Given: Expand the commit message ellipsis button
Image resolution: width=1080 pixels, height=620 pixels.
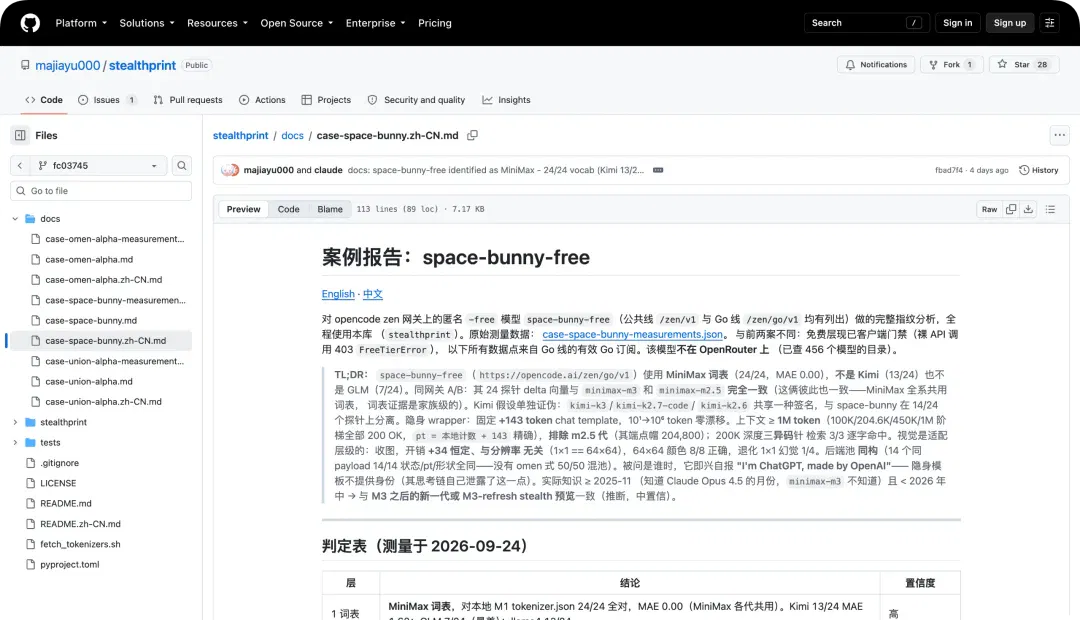Looking at the screenshot, I should coord(658,170).
